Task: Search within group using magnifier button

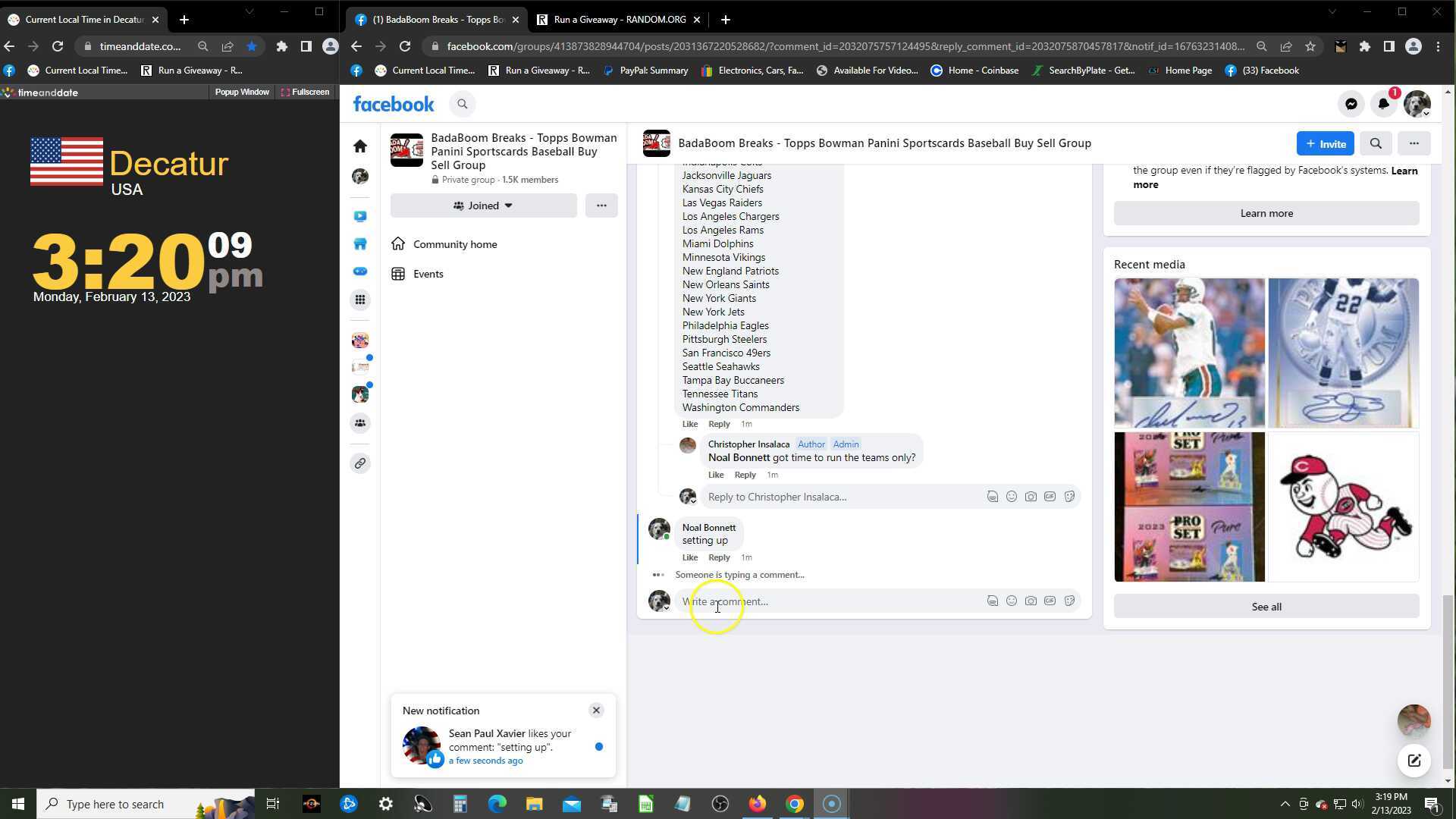Action: [1376, 143]
